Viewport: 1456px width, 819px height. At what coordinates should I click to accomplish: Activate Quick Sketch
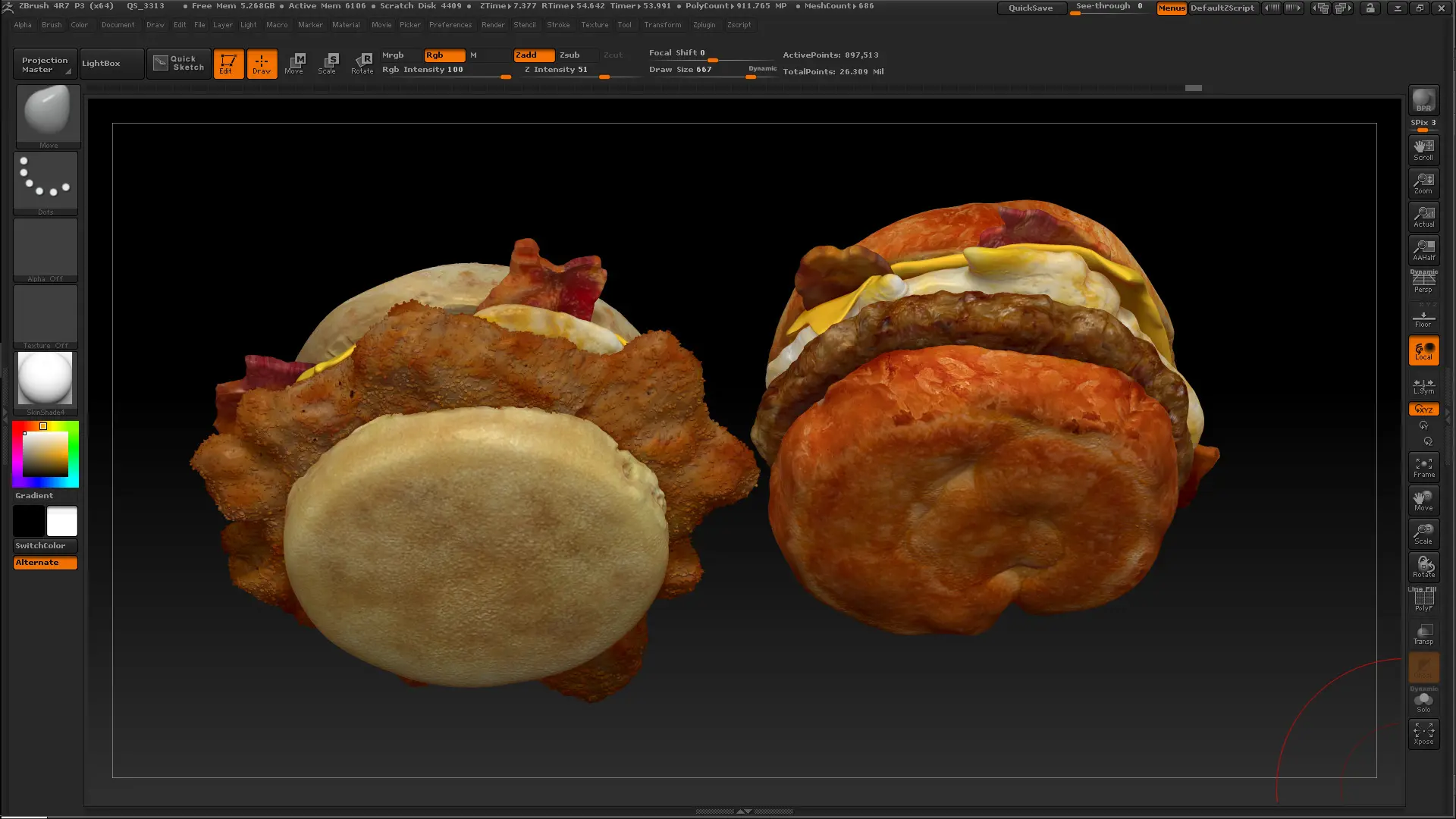[179, 63]
